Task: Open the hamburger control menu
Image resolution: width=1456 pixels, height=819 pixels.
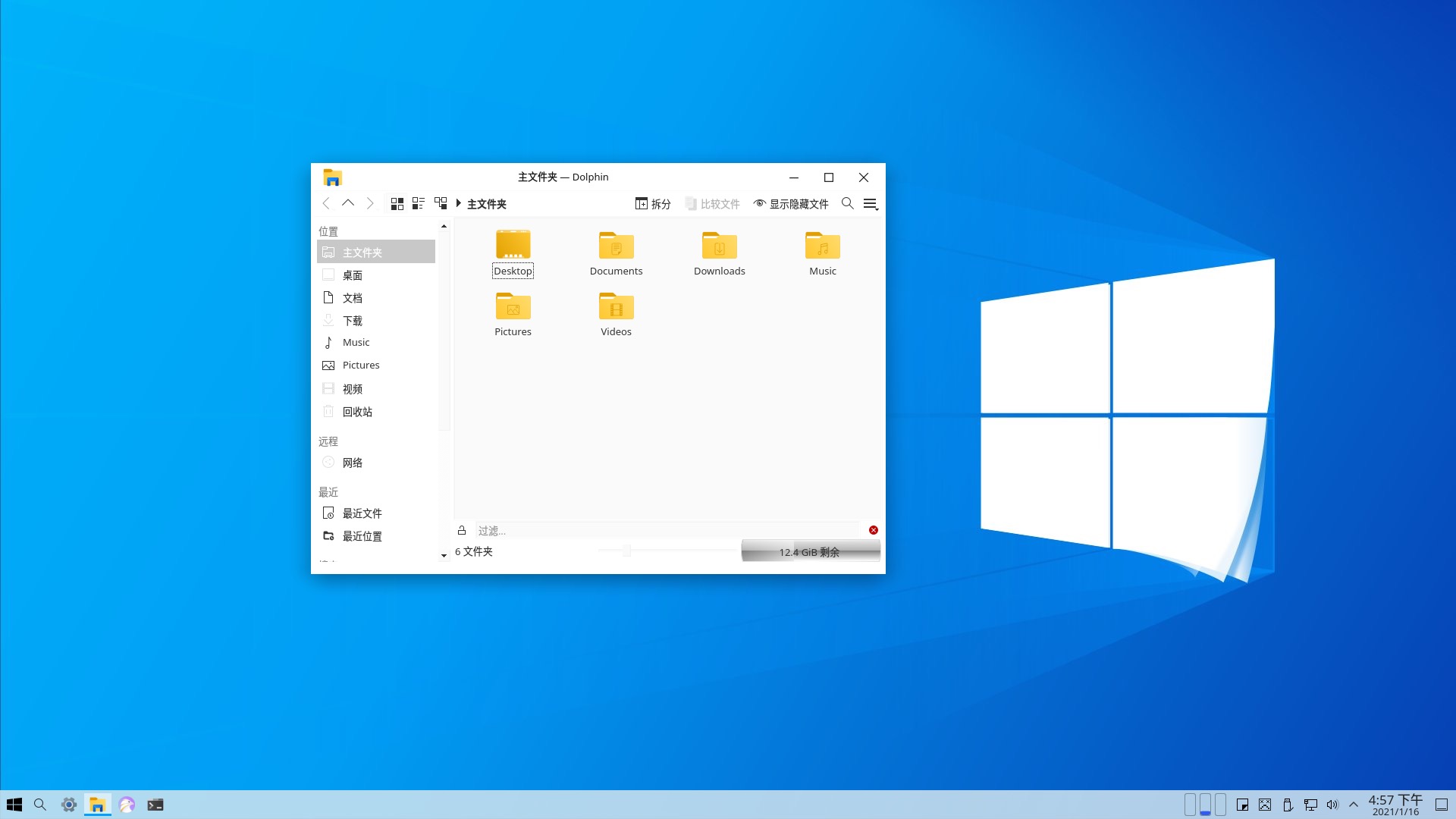Action: pyautogui.click(x=871, y=203)
